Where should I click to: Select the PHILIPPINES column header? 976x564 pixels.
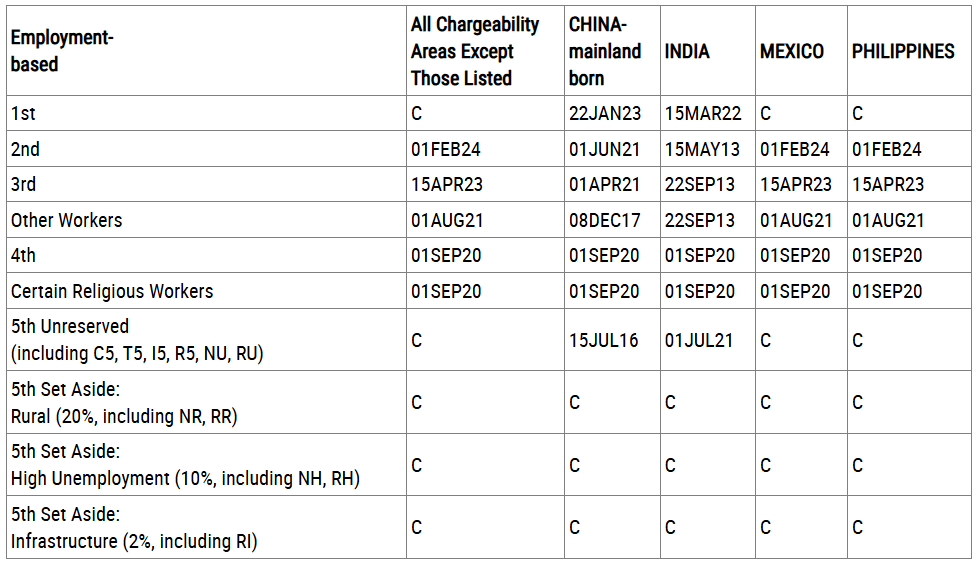903,51
